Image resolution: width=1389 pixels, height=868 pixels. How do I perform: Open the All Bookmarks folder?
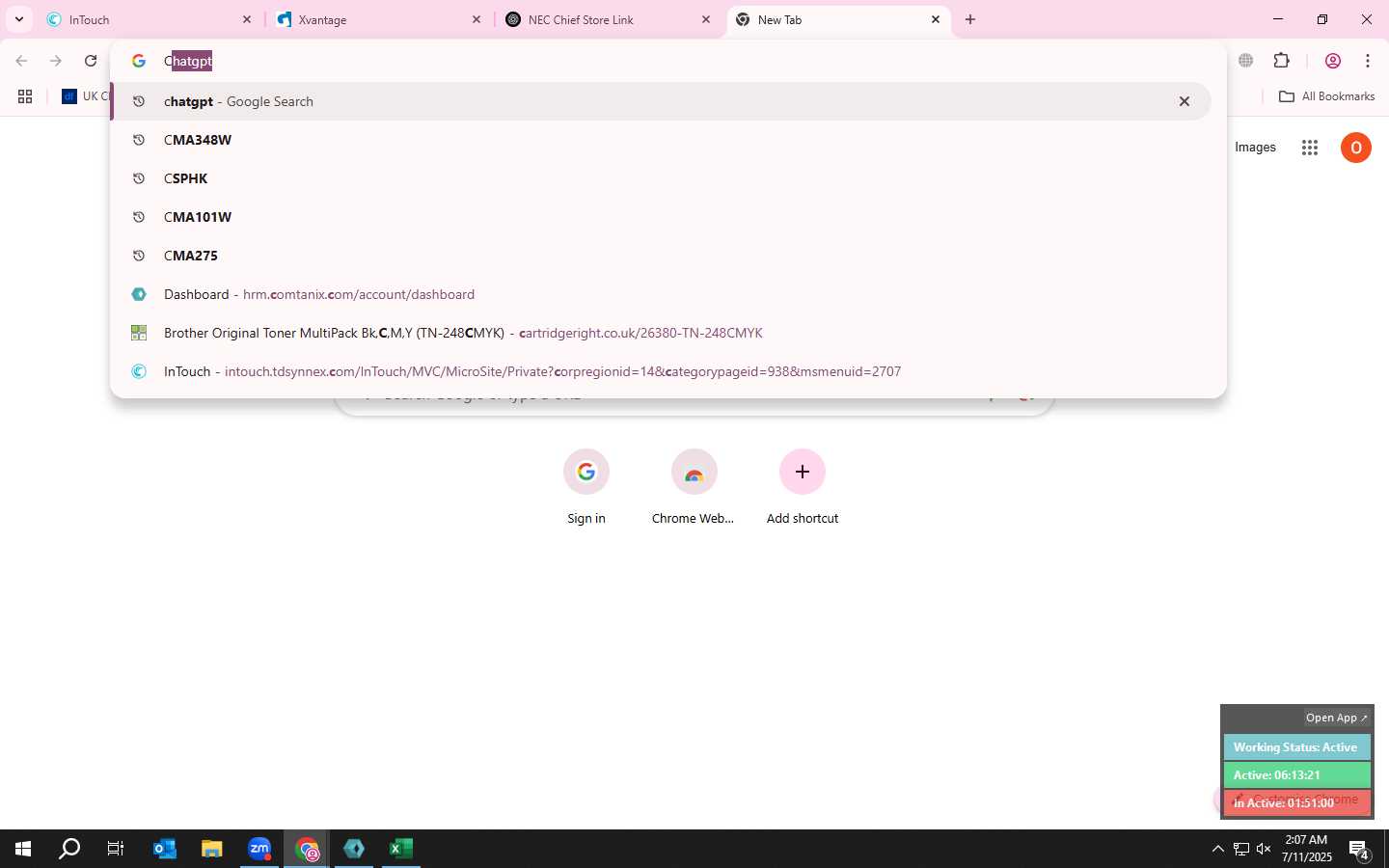click(x=1326, y=96)
